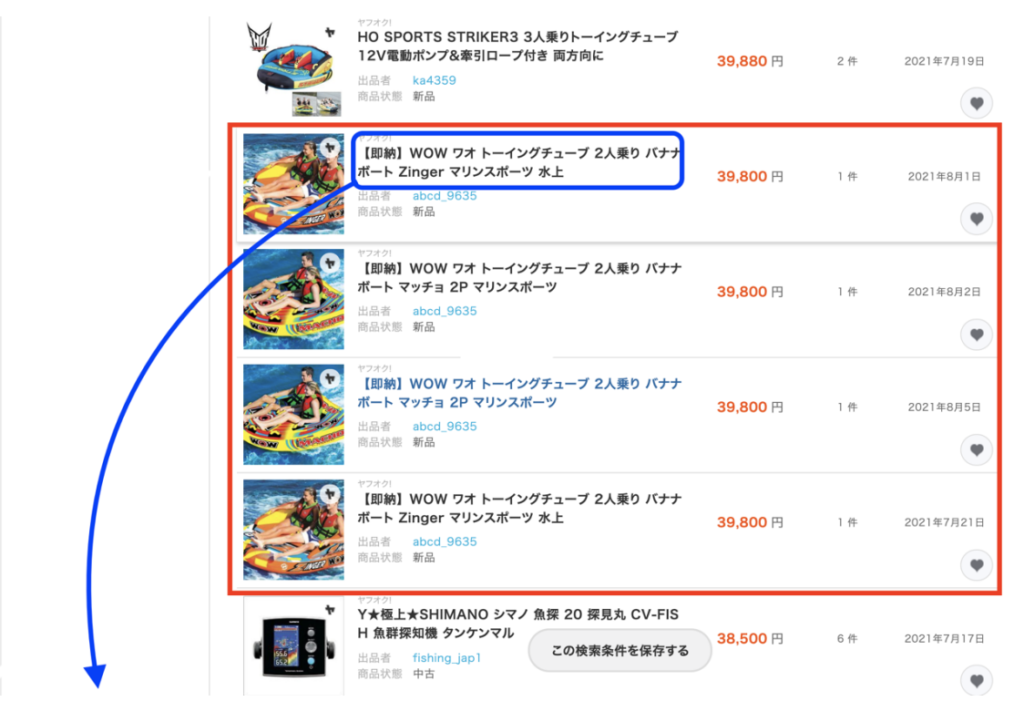Open Zinger listing title dated July 21
This screenshot has height=722, width=1024.
(x=520, y=509)
